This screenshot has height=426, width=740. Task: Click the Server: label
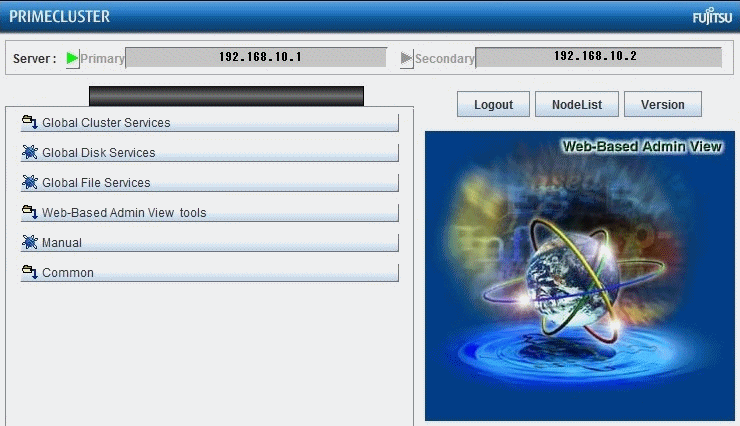coord(34,58)
